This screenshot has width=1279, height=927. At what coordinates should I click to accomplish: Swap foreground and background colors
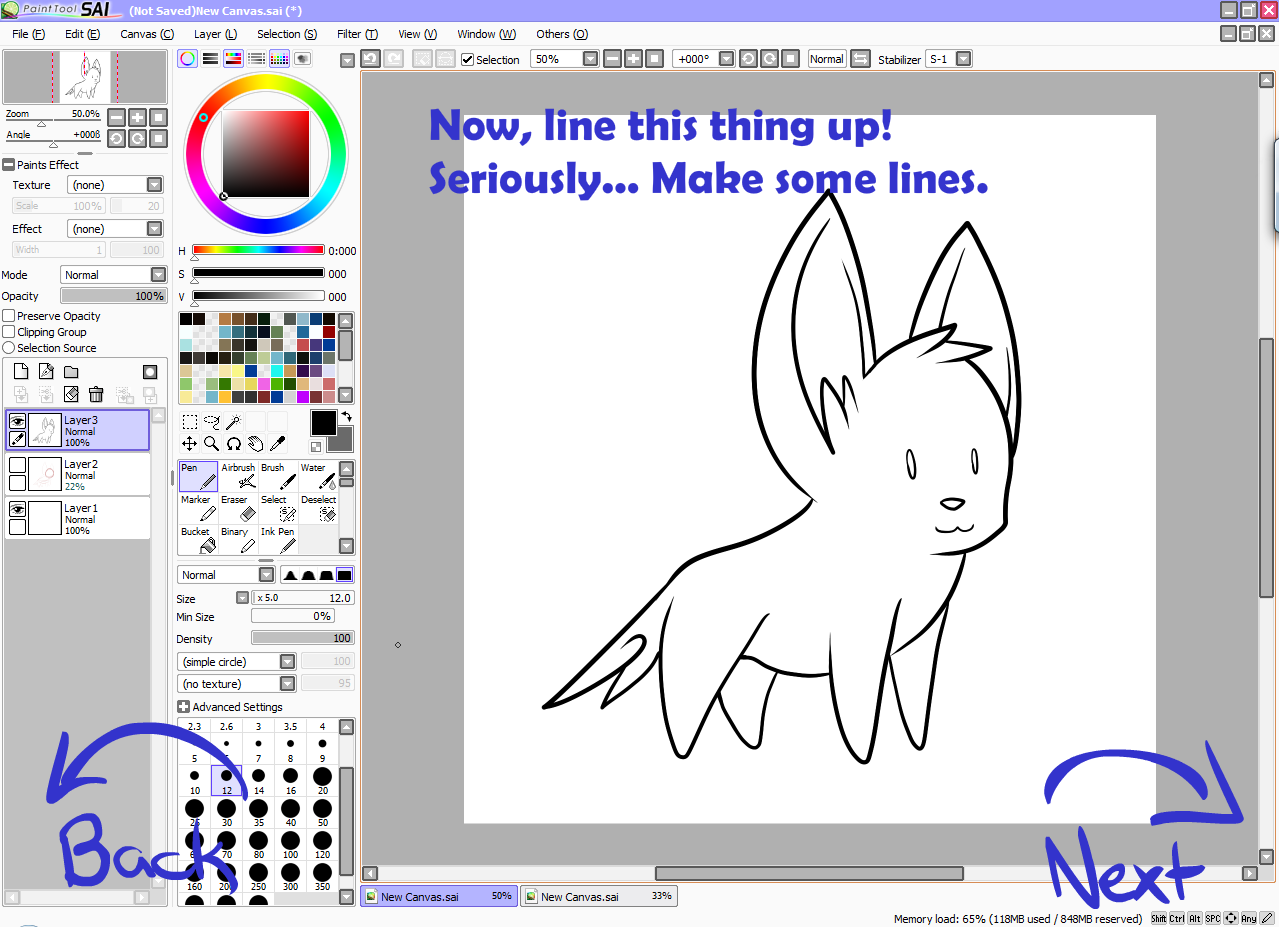coord(346,416)
